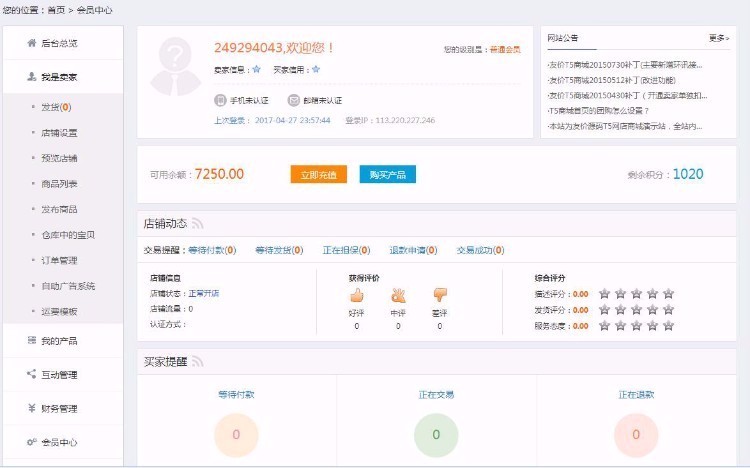Viewport: 750px width, 468px height.
Task: Click first star in 描述评分 row
Action: [x=605, y=293]
